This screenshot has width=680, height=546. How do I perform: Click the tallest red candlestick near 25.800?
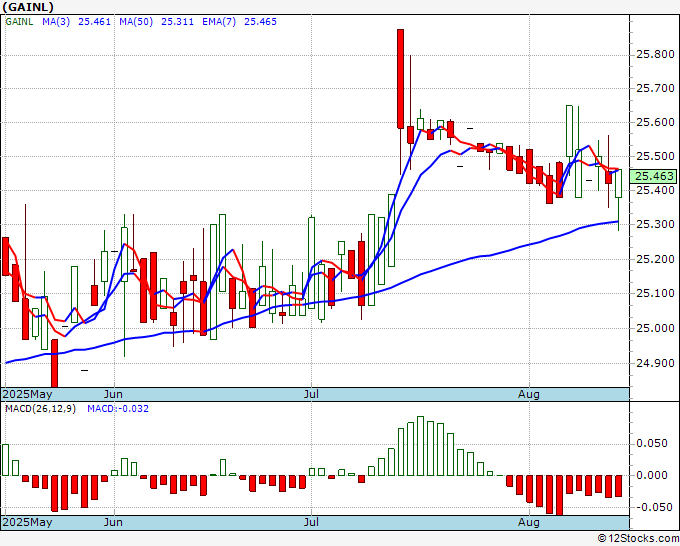400,79
